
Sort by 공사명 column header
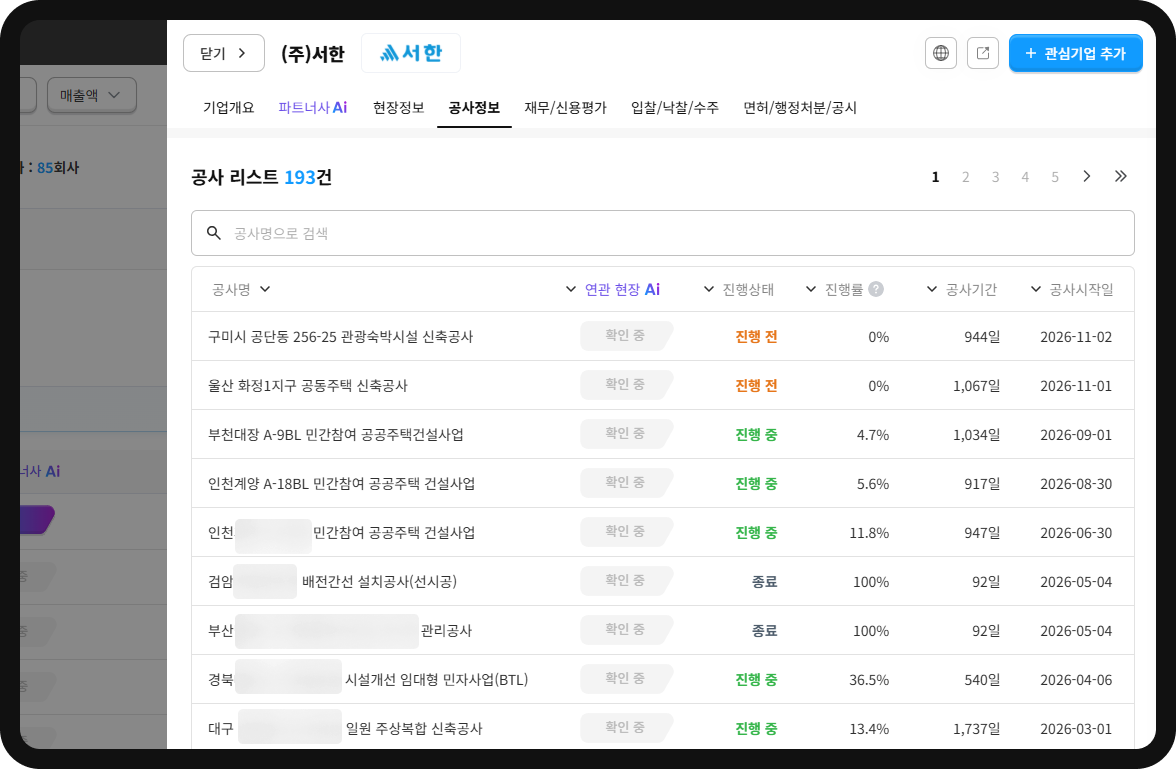(x=241, y=290)
